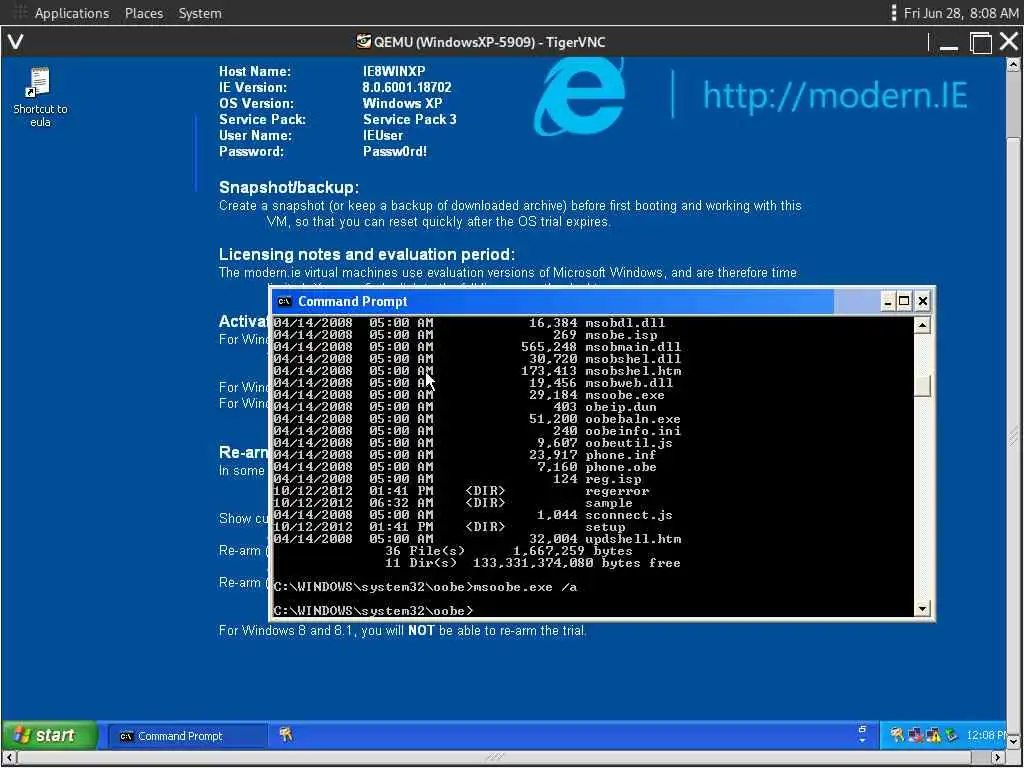The width and height of the screenshot is (1024, 768).
Task: Click the msobdl.dll entry in the listing
Action: click(x=624, y=323)
